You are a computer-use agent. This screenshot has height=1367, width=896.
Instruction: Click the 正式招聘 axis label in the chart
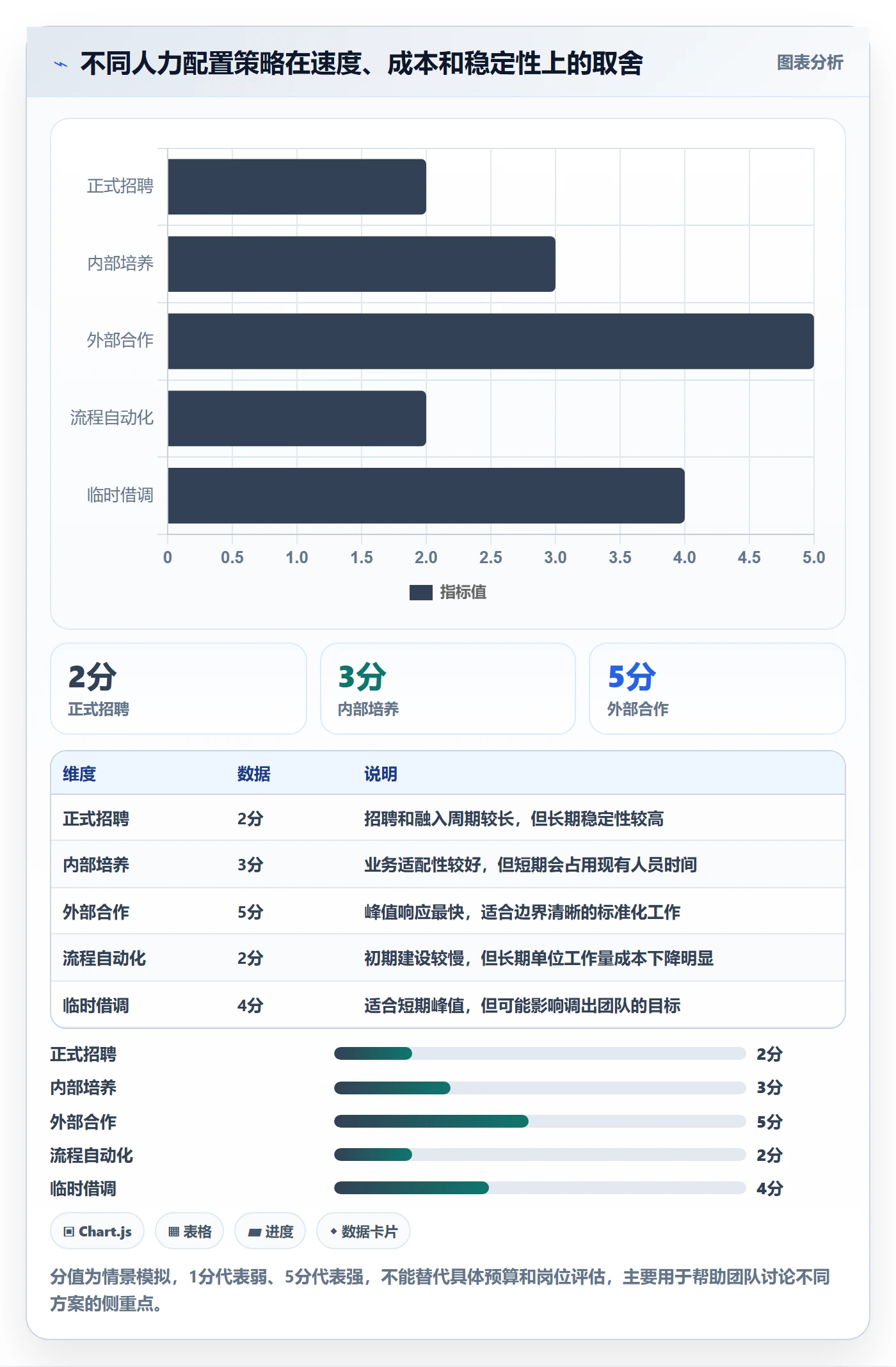[x=120, y=186]
